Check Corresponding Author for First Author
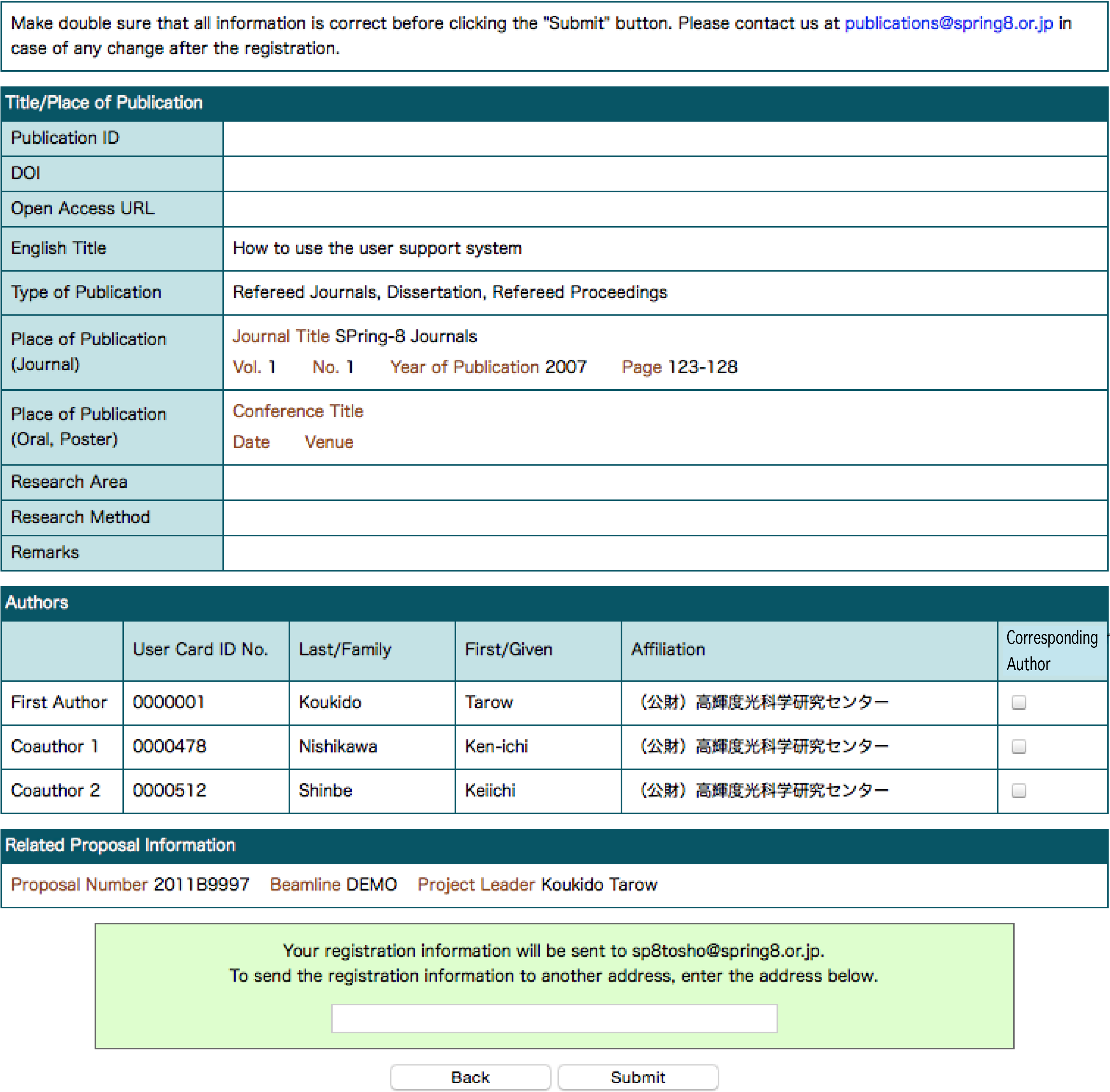The height and width of the screenshot is (1092, 1110). 1018,702
